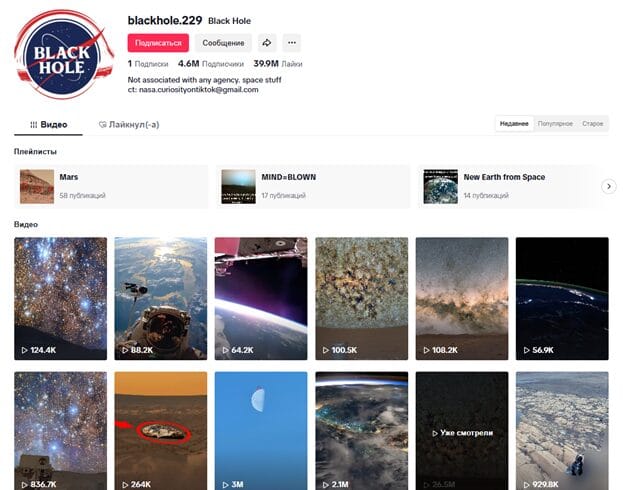Switch sorting to Популярное

click(x=555, y=124)
